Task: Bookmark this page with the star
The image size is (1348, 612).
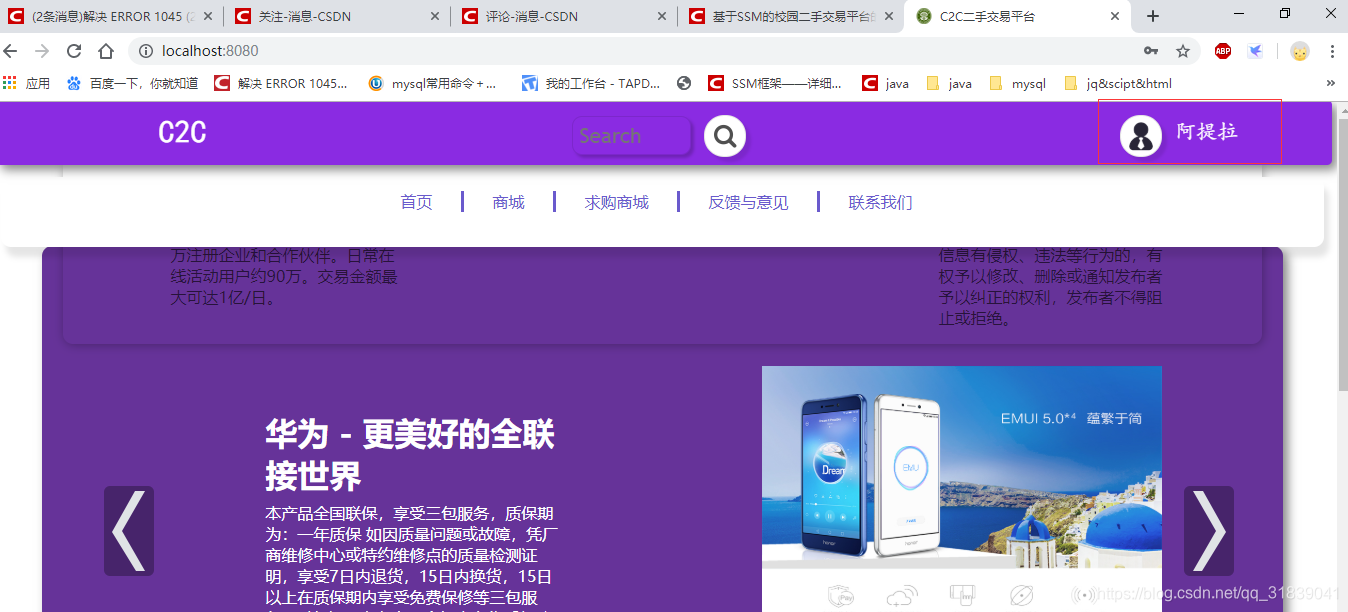Action: pyautogui.click(x=1183, y=51)
